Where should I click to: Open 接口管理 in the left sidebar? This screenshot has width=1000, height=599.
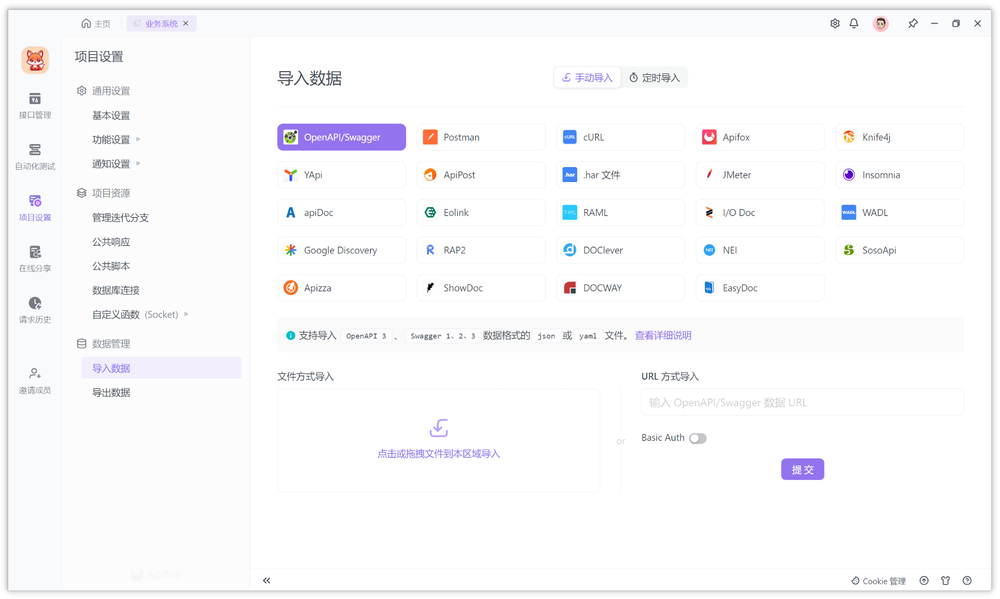click(x=35, y=106)
